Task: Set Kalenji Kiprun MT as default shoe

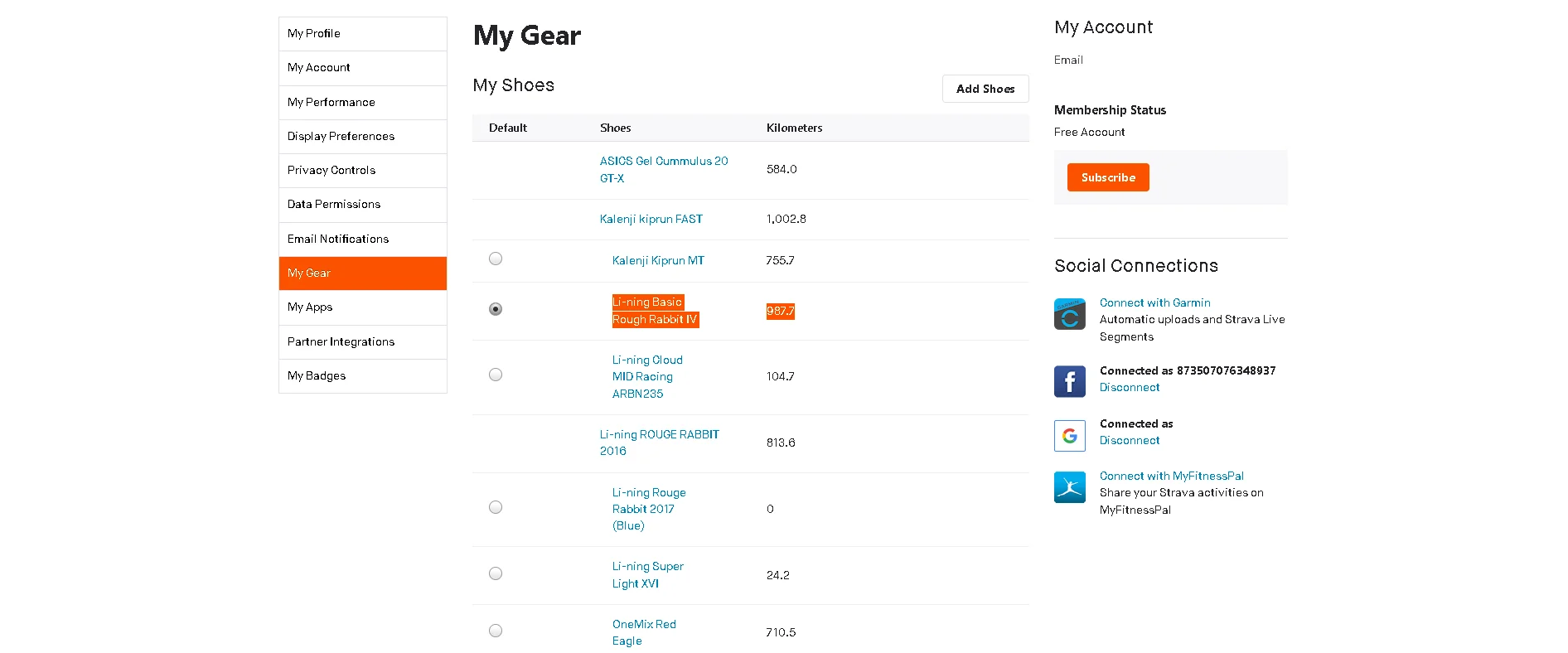Action: (496, 259)
